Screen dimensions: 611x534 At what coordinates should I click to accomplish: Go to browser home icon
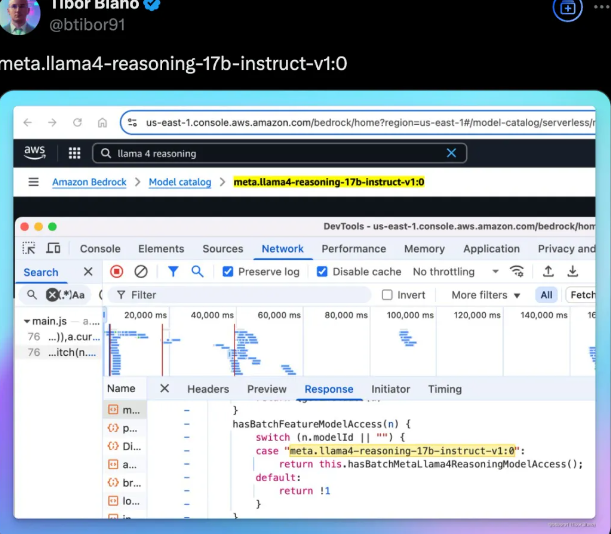[x=102, y=123]
